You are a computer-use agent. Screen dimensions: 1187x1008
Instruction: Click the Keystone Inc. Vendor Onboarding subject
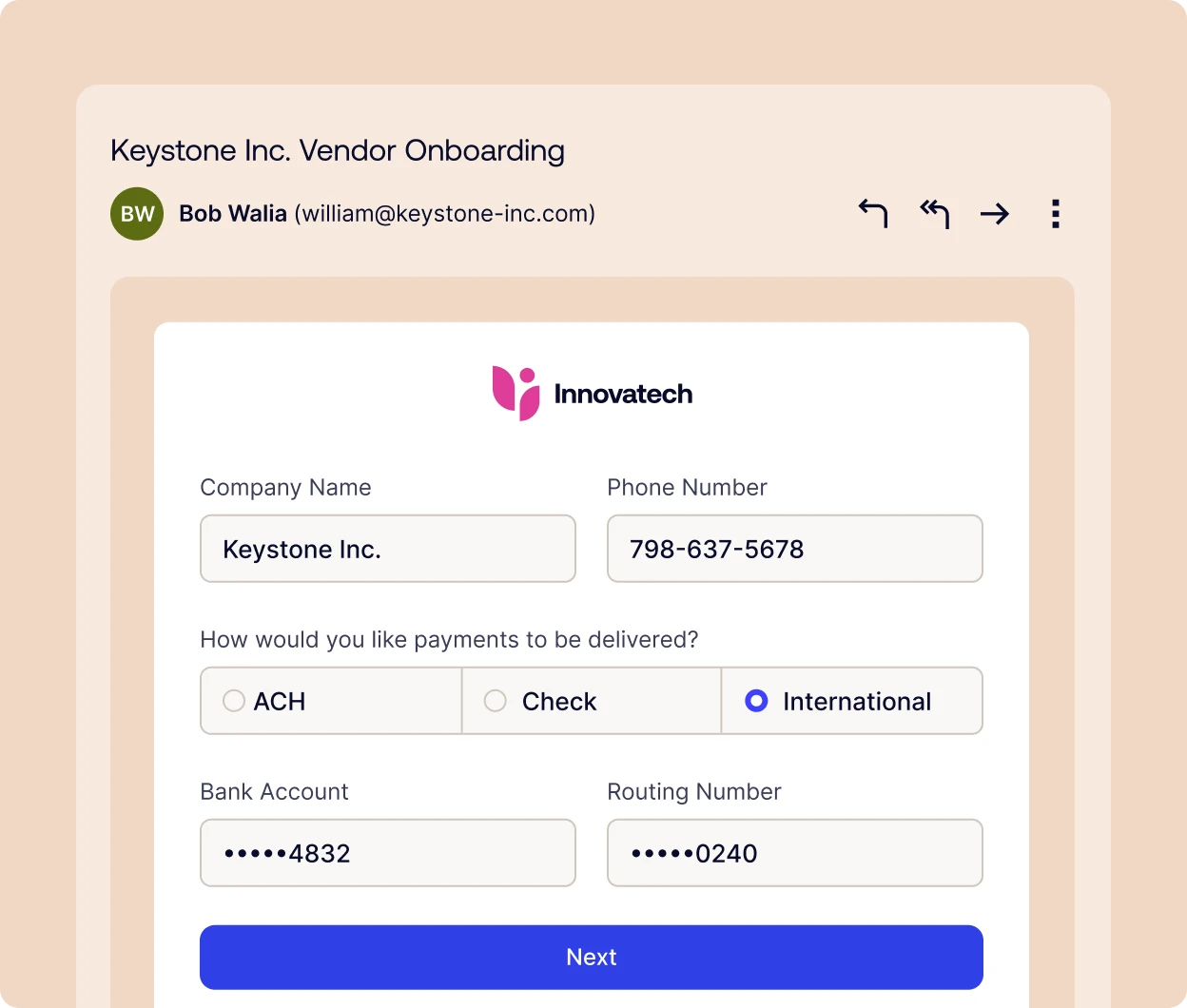tap(338, 150)
